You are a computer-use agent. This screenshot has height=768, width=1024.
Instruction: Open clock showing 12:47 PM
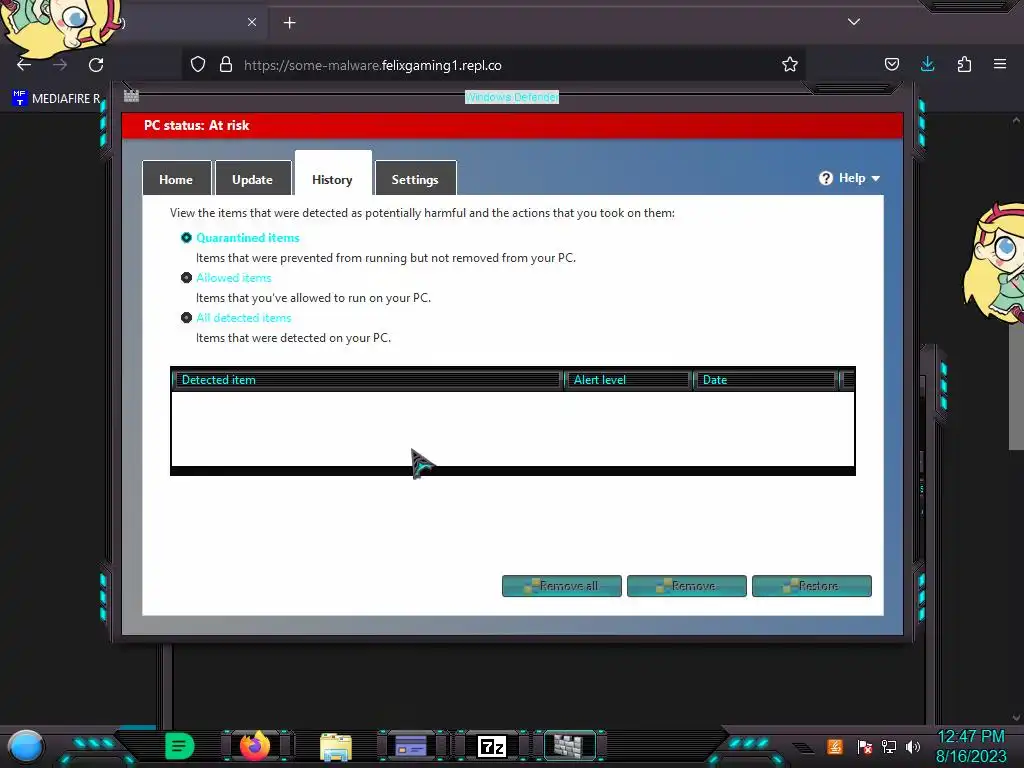click(x=971, y=746)
